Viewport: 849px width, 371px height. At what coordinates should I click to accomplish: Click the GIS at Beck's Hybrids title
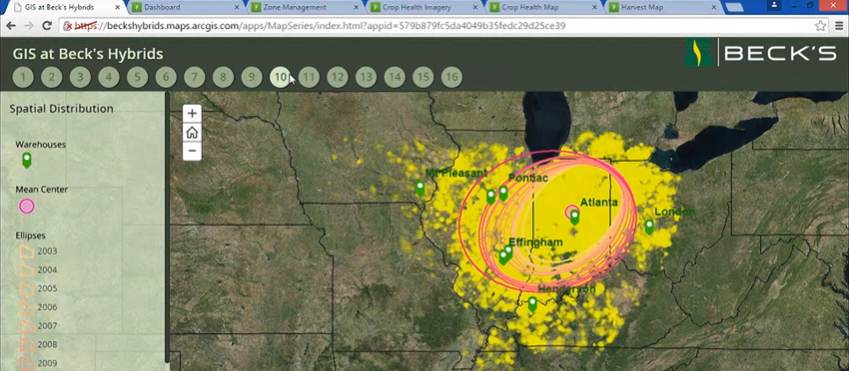[88, 54]
